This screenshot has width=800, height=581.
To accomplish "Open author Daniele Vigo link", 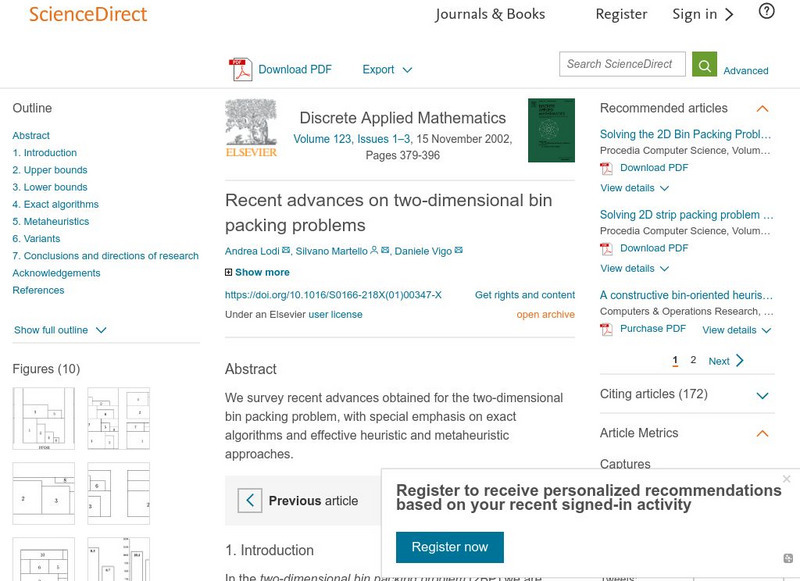I will tap(423, 251).
